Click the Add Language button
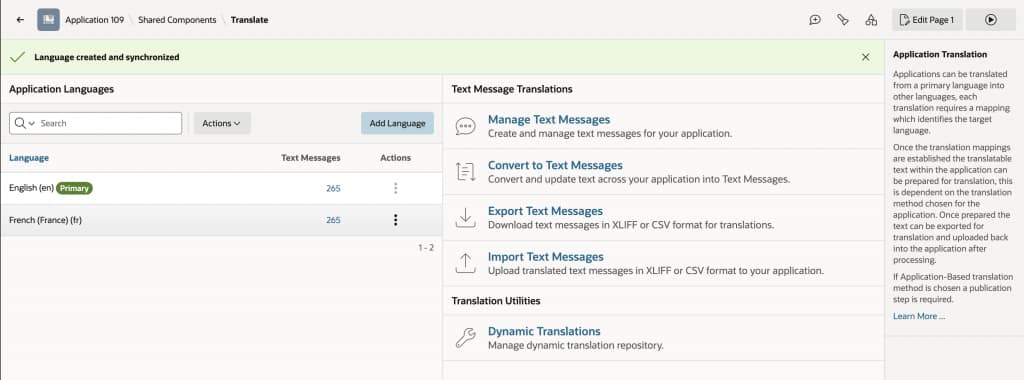 397,123
